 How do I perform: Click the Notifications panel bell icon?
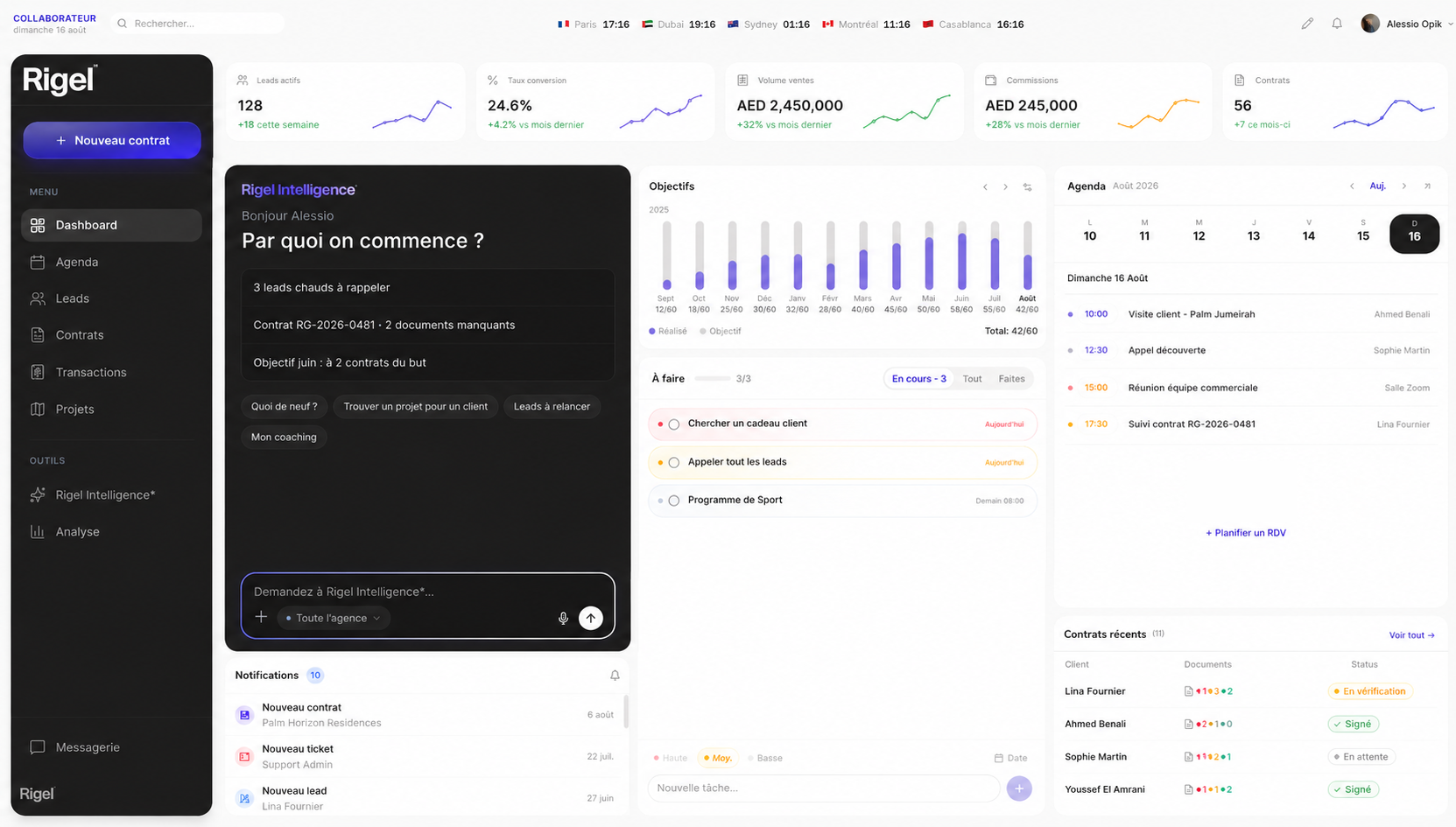point(615,675)
